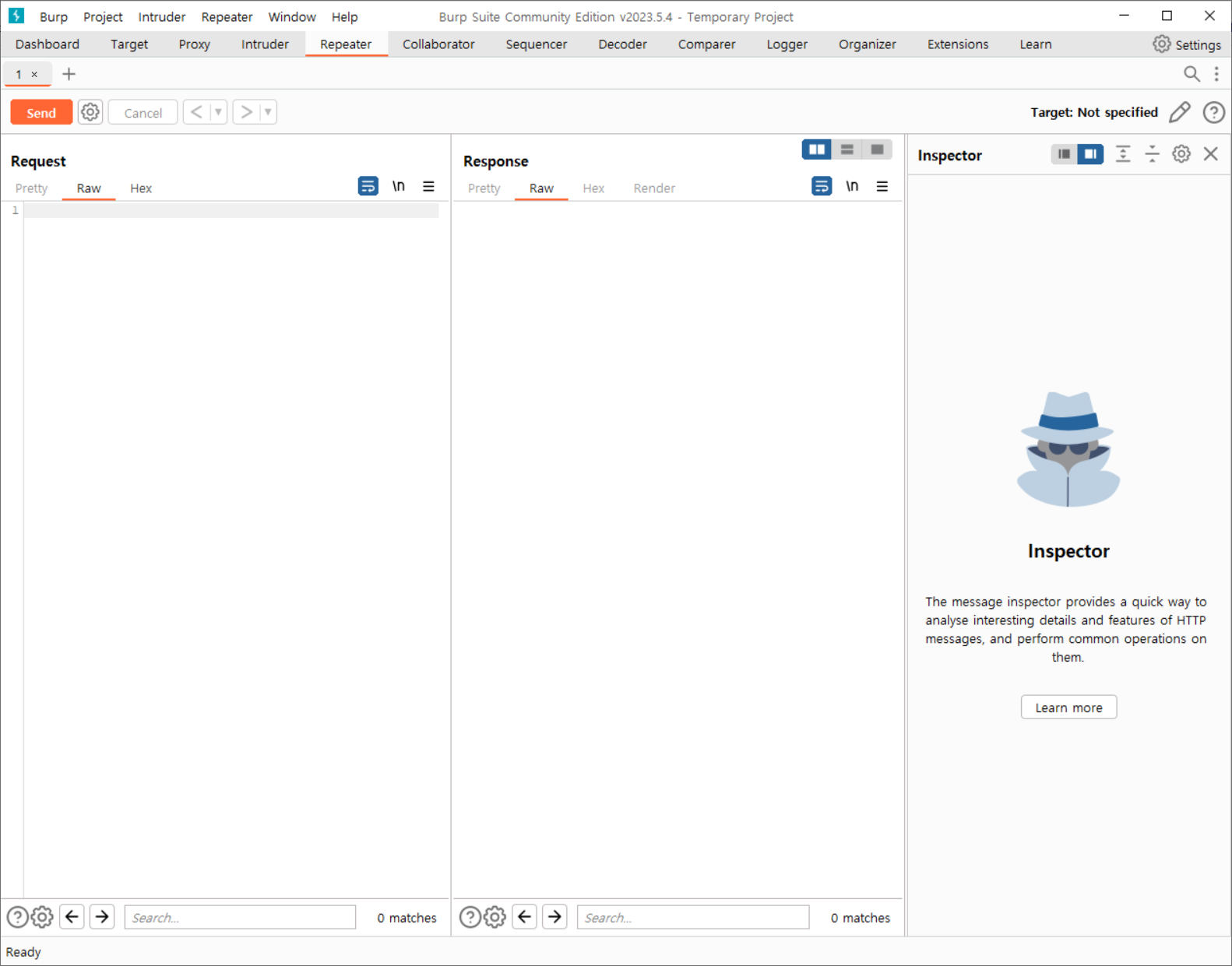Viewport: 1232px width, 966px height.
Task: Open the Help menu
Action: (x=344, y=16)
